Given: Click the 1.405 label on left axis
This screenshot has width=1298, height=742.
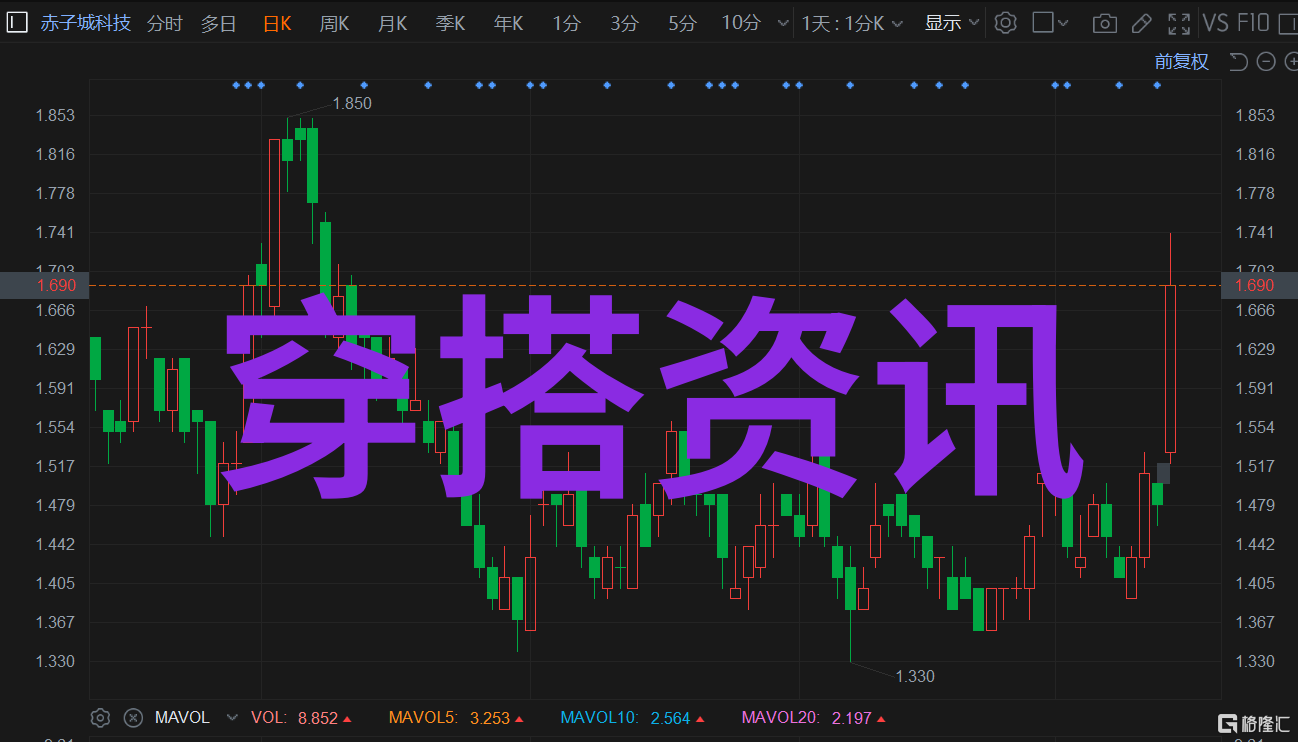Looking at the screenshot, I should pyautogui.click(x=55, y=583).
